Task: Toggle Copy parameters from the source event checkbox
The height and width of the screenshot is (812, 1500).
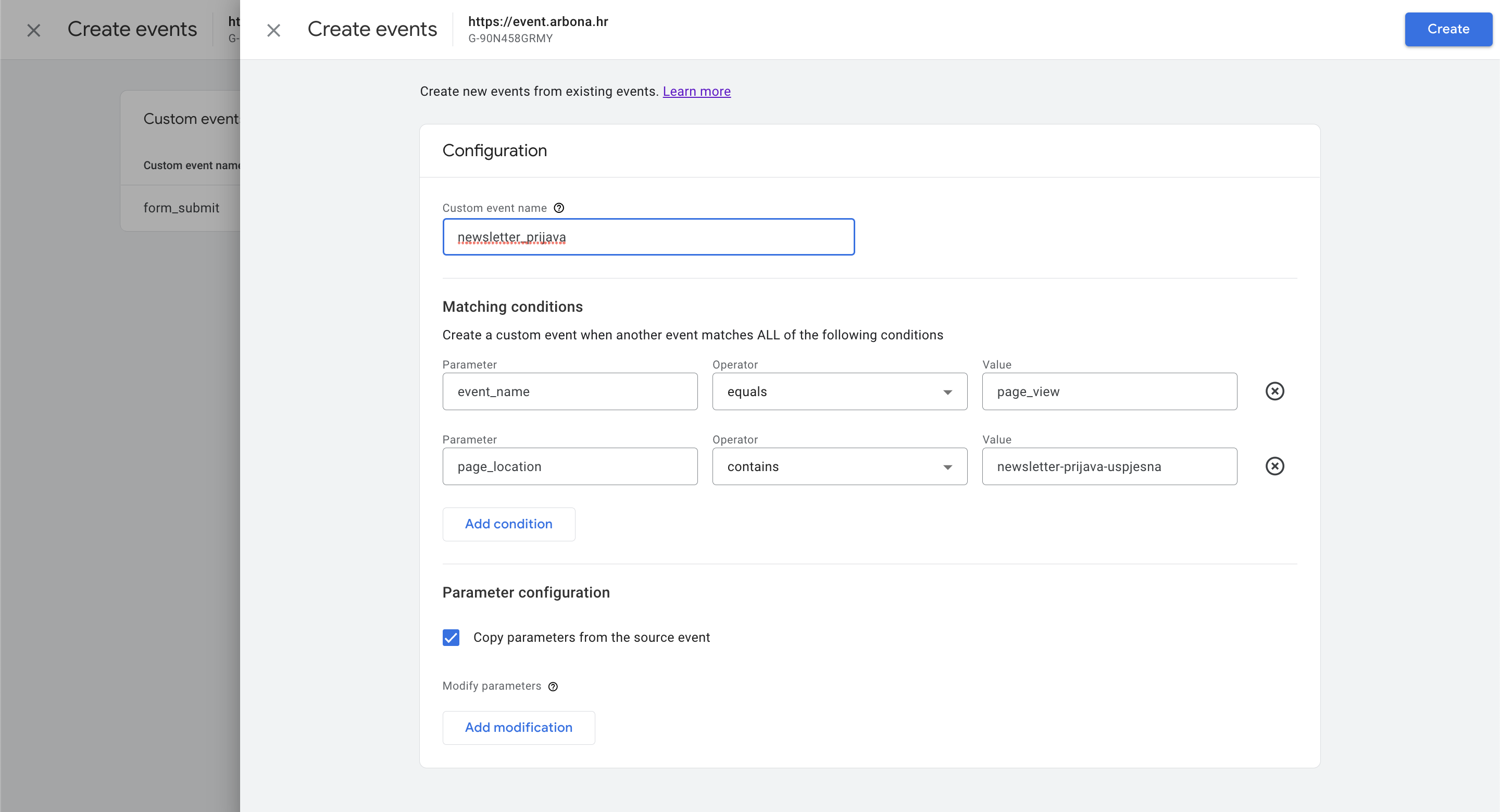Action: [451, 637]
